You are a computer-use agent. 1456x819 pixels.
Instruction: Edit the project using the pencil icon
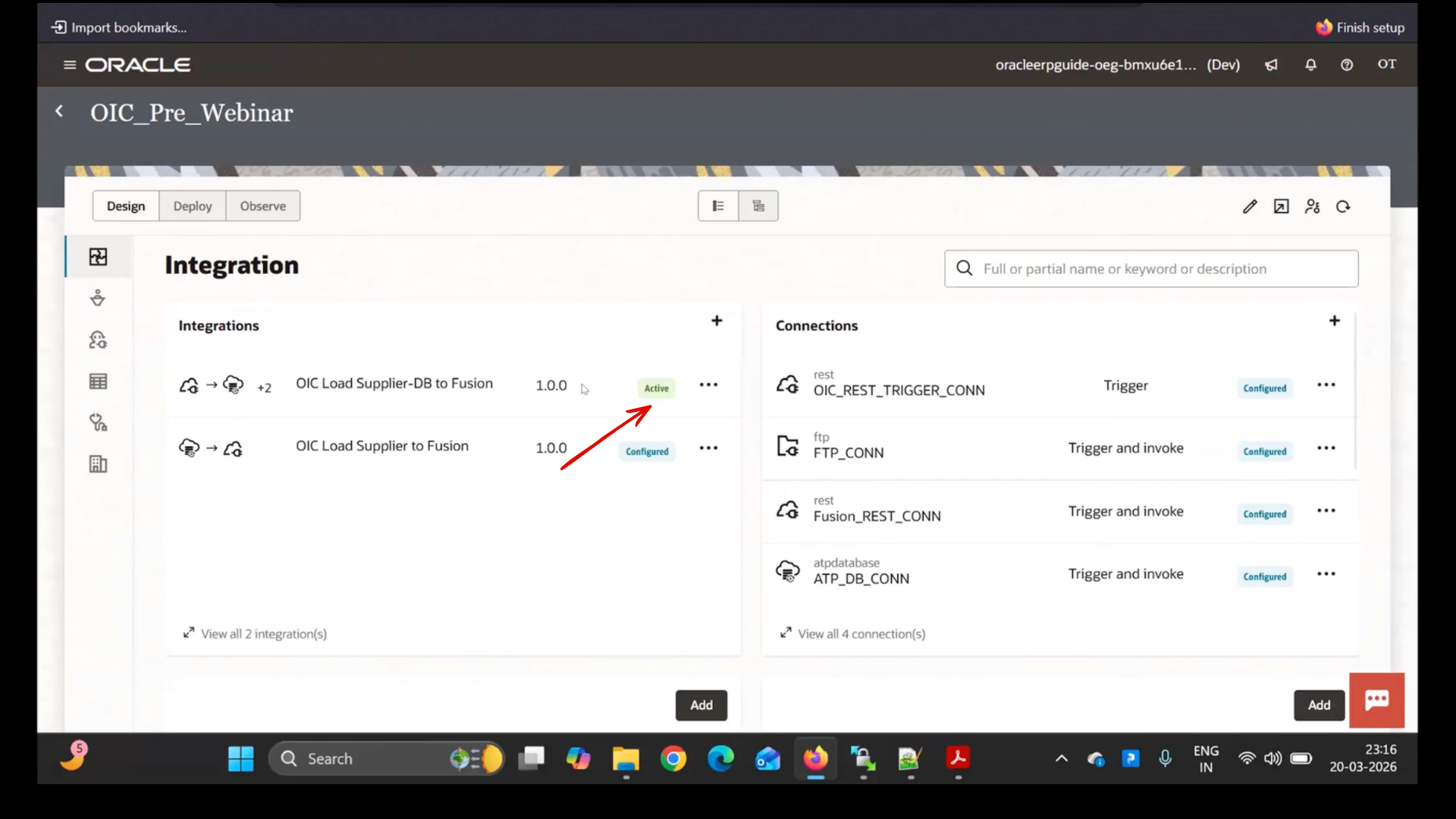point(1249,206)
